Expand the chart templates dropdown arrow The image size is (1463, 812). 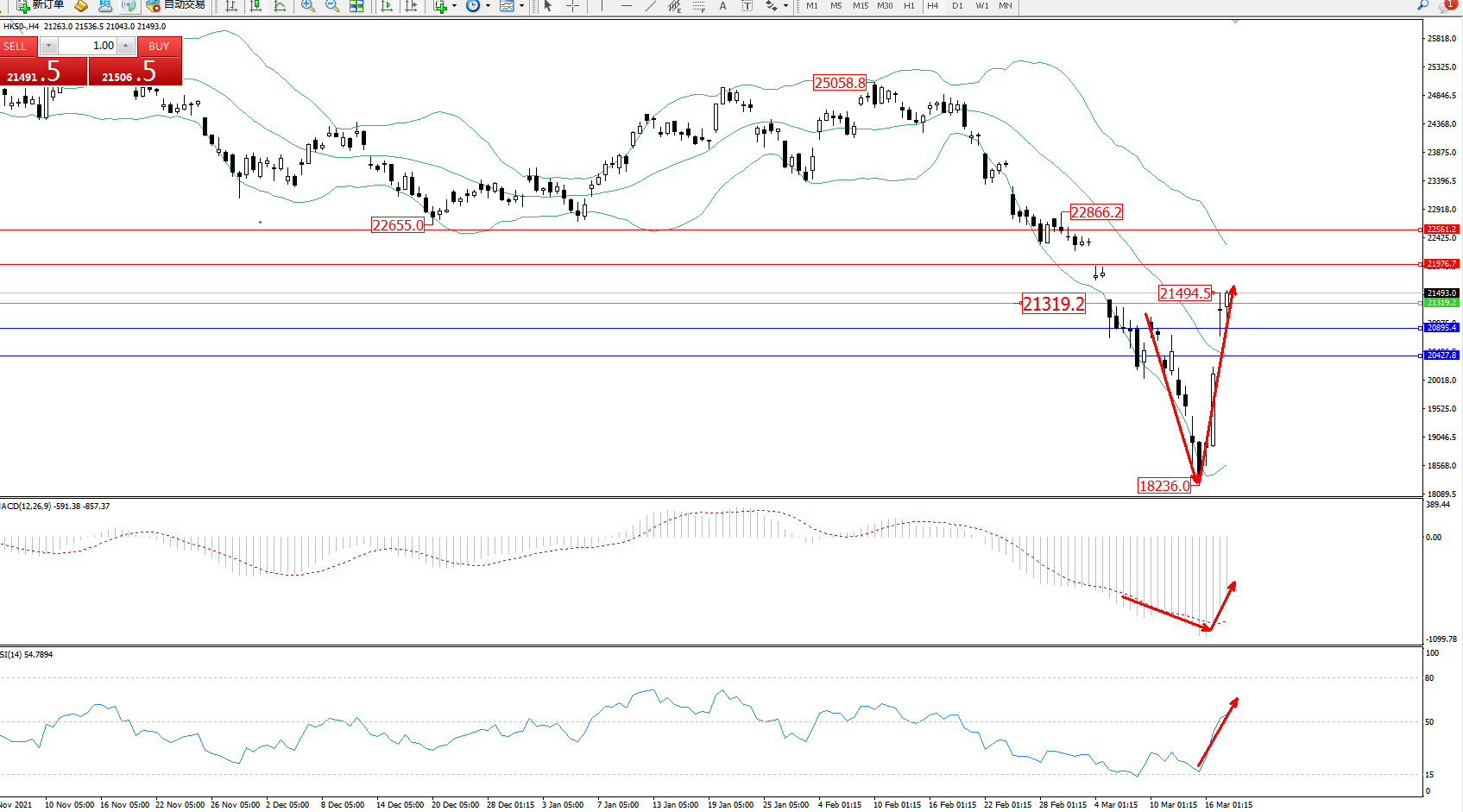(521, 6)
